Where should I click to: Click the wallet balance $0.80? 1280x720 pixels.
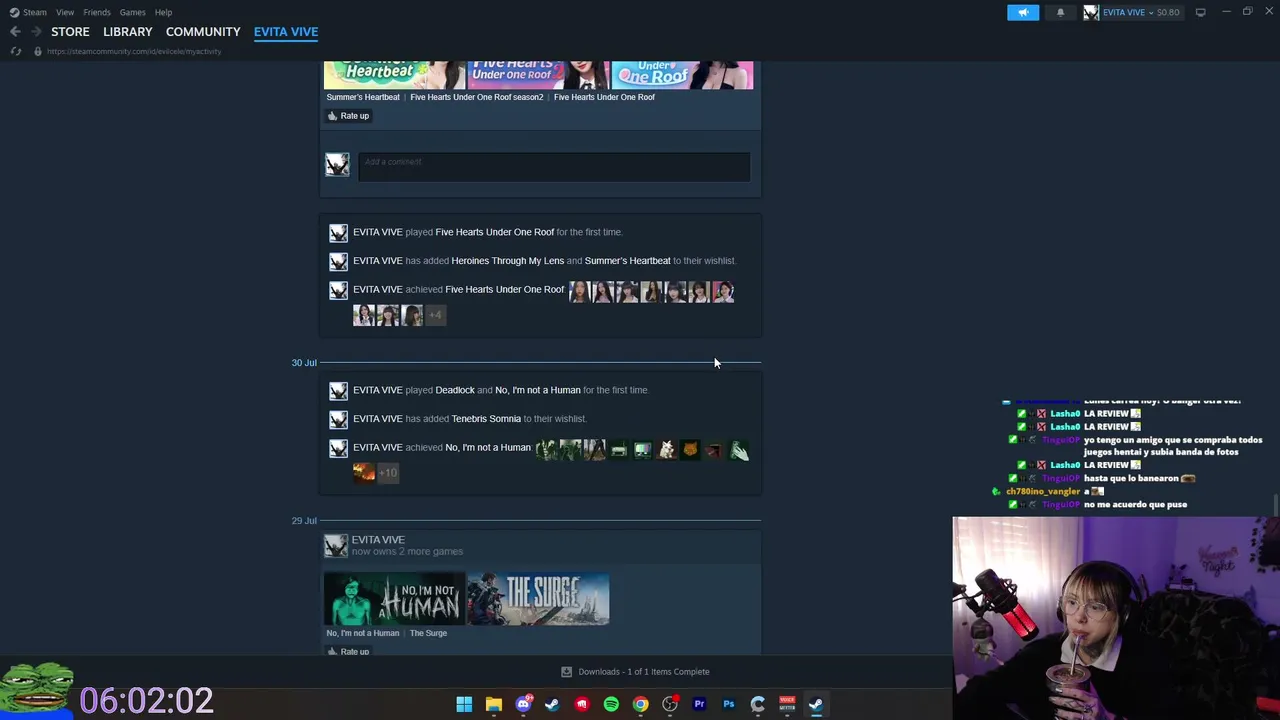point(1168,12)
